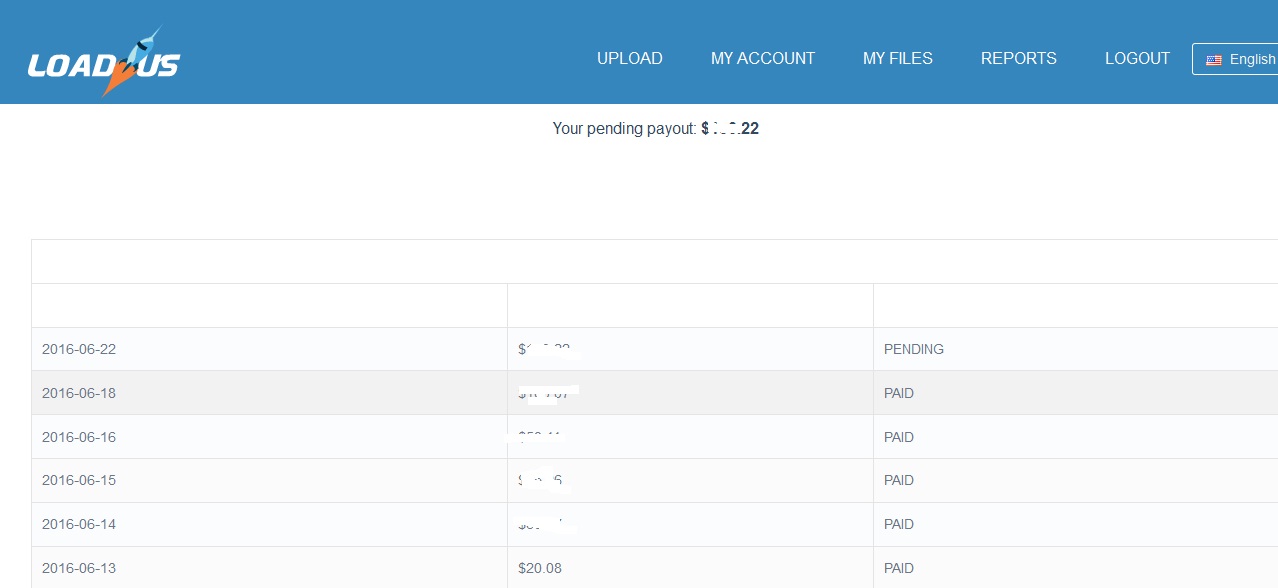The image size is (1278, 588).
Task: Click the LoadUs rocket logo
Action: (104, 62)
